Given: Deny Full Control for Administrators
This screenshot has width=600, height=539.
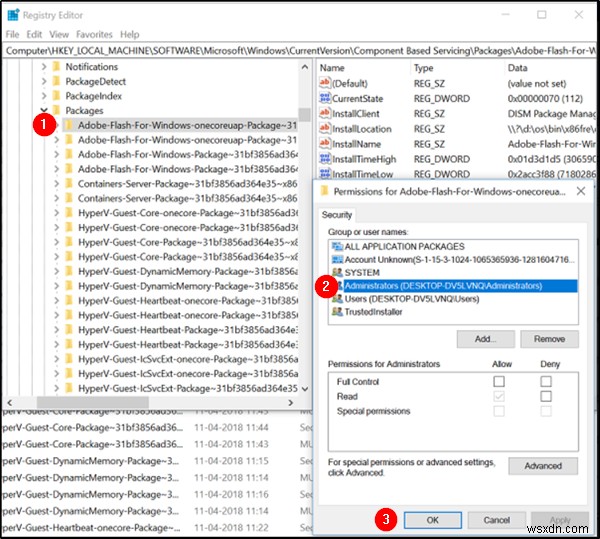Looking at the screenshot, I should point(546,381).
